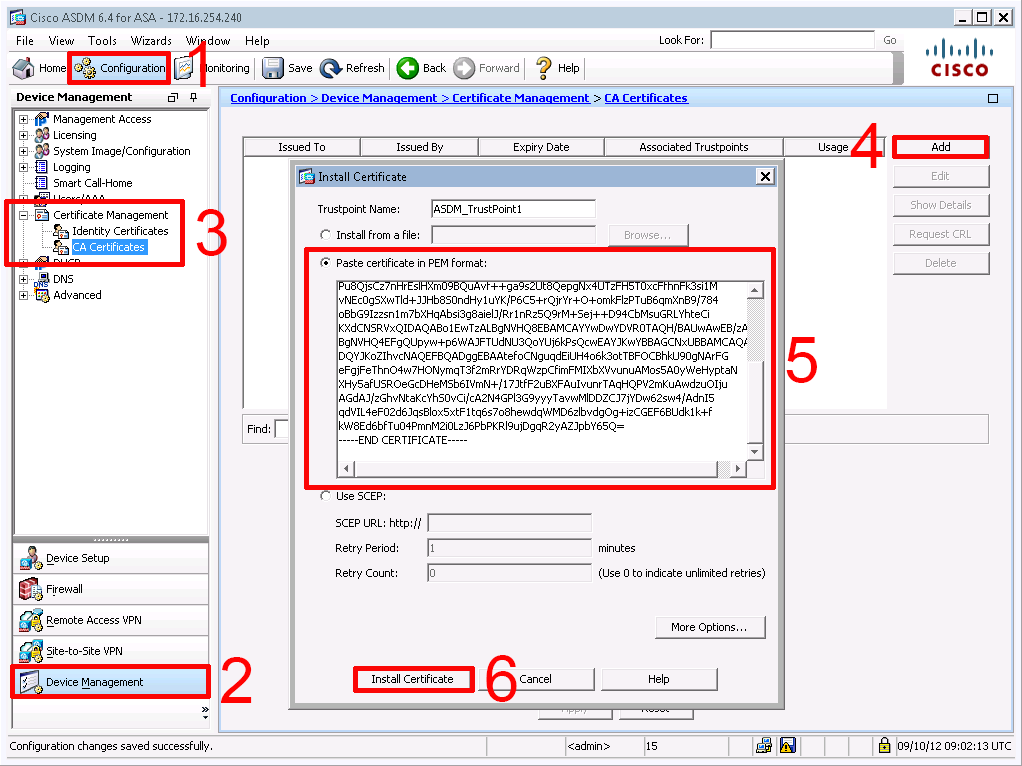This screenshot has height=766, width=1022.
Task: Expand the Advanced tree node
Action: (x=23, y=296)
